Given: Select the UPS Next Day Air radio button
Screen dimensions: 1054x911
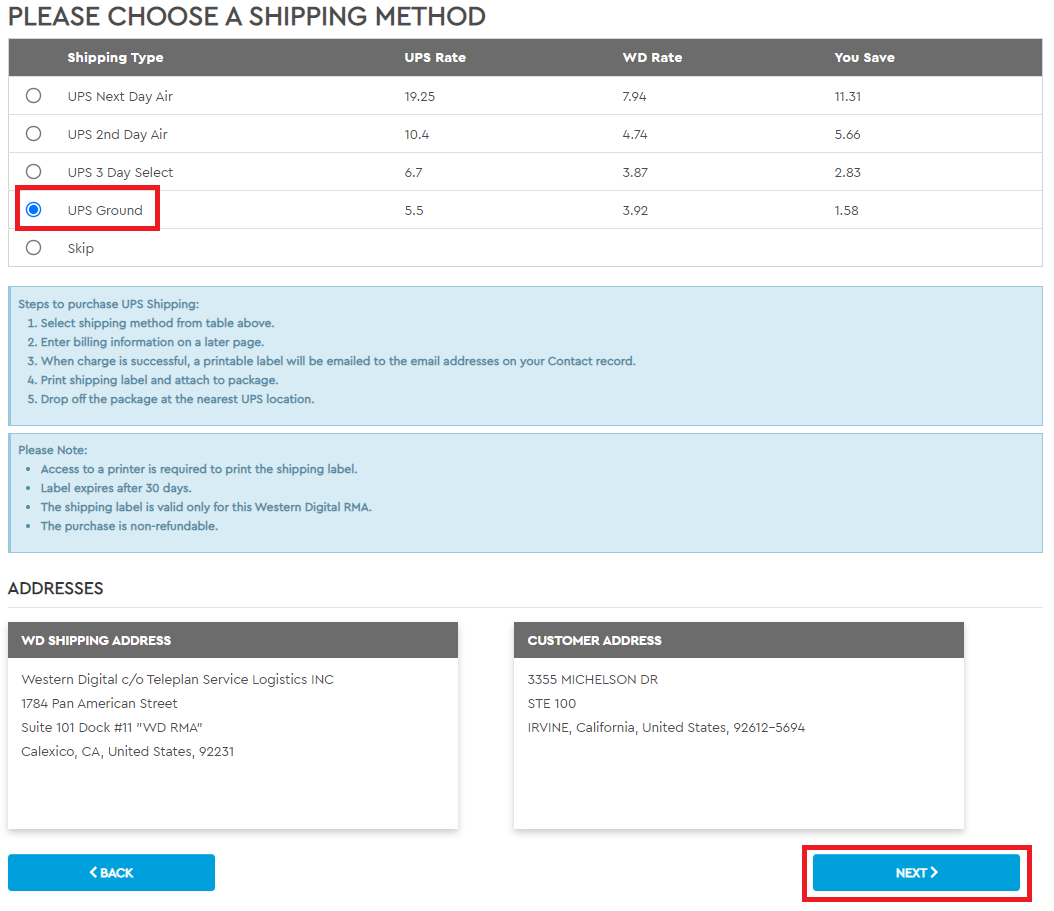Looking at the screenshot, I should coord(34,96).
